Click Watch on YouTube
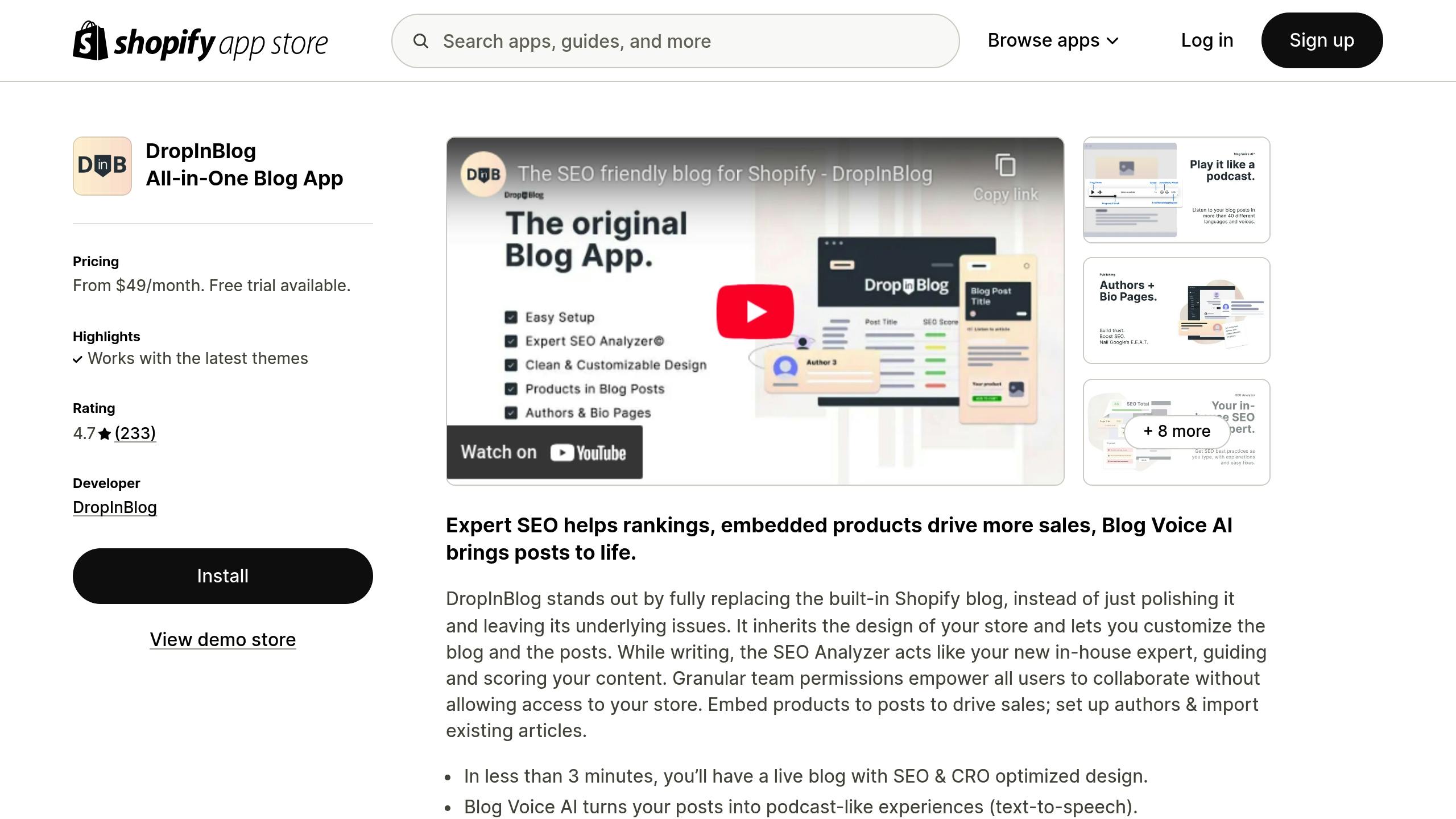 coord(544,452)
